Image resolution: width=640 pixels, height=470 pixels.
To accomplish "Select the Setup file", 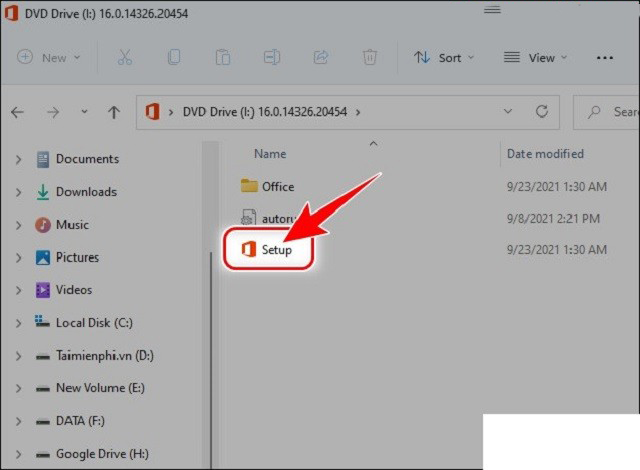I will pos(276,250).
